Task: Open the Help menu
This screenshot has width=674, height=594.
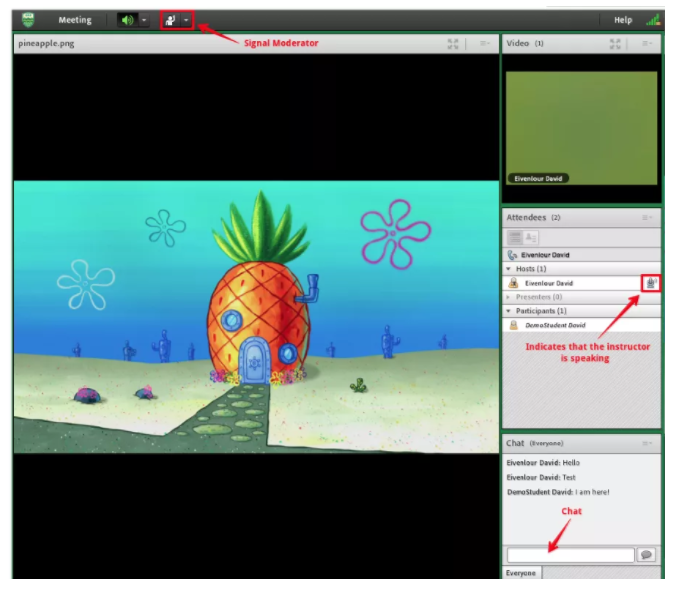Action: click(x=623, y=20)
